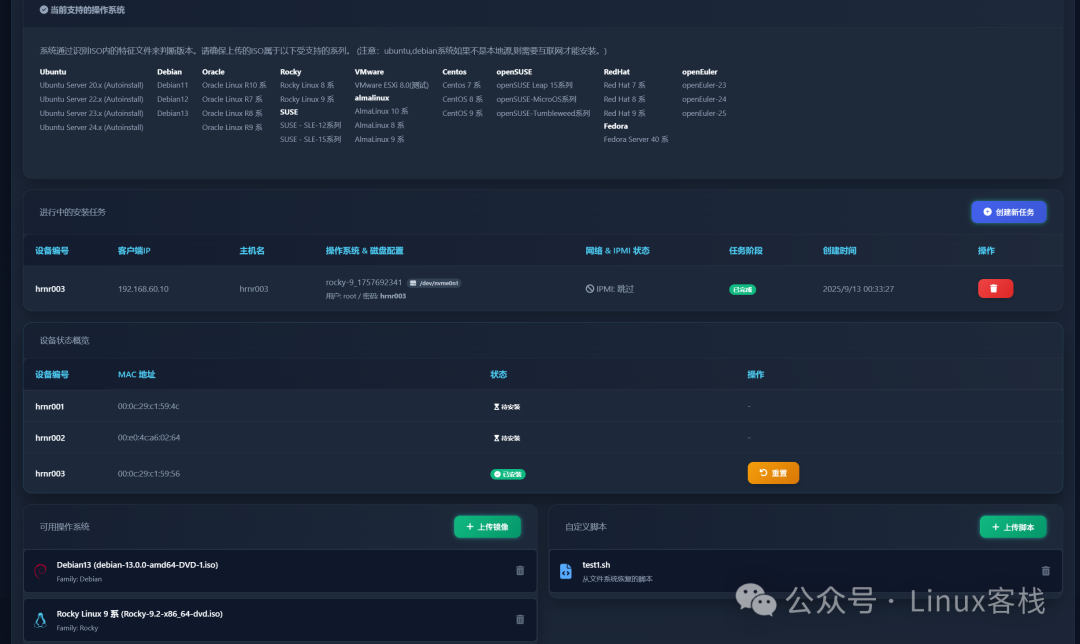Click the 可用操作系统 section title
The image size is (1080, 644).
click(x=64, y=527)
